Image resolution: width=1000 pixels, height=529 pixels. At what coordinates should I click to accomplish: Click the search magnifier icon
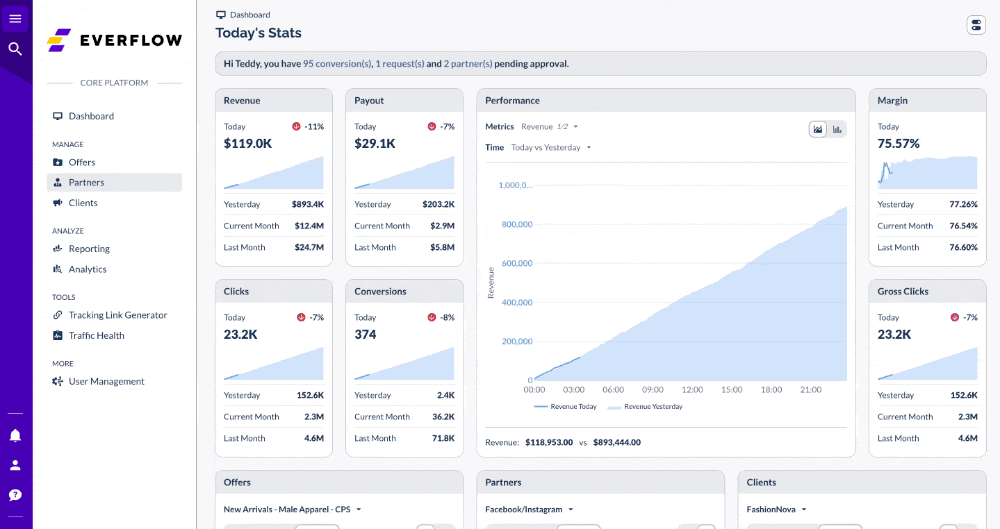15,48
